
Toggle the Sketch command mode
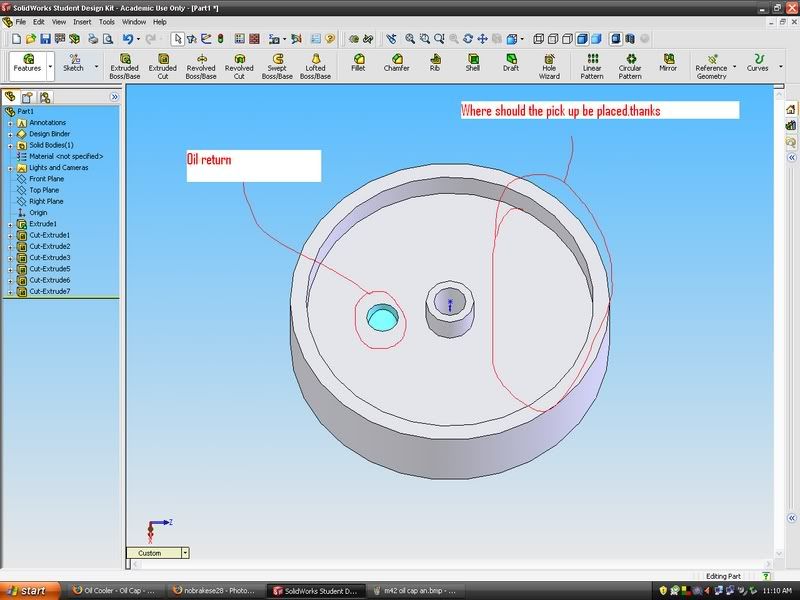tap(74, 64)
